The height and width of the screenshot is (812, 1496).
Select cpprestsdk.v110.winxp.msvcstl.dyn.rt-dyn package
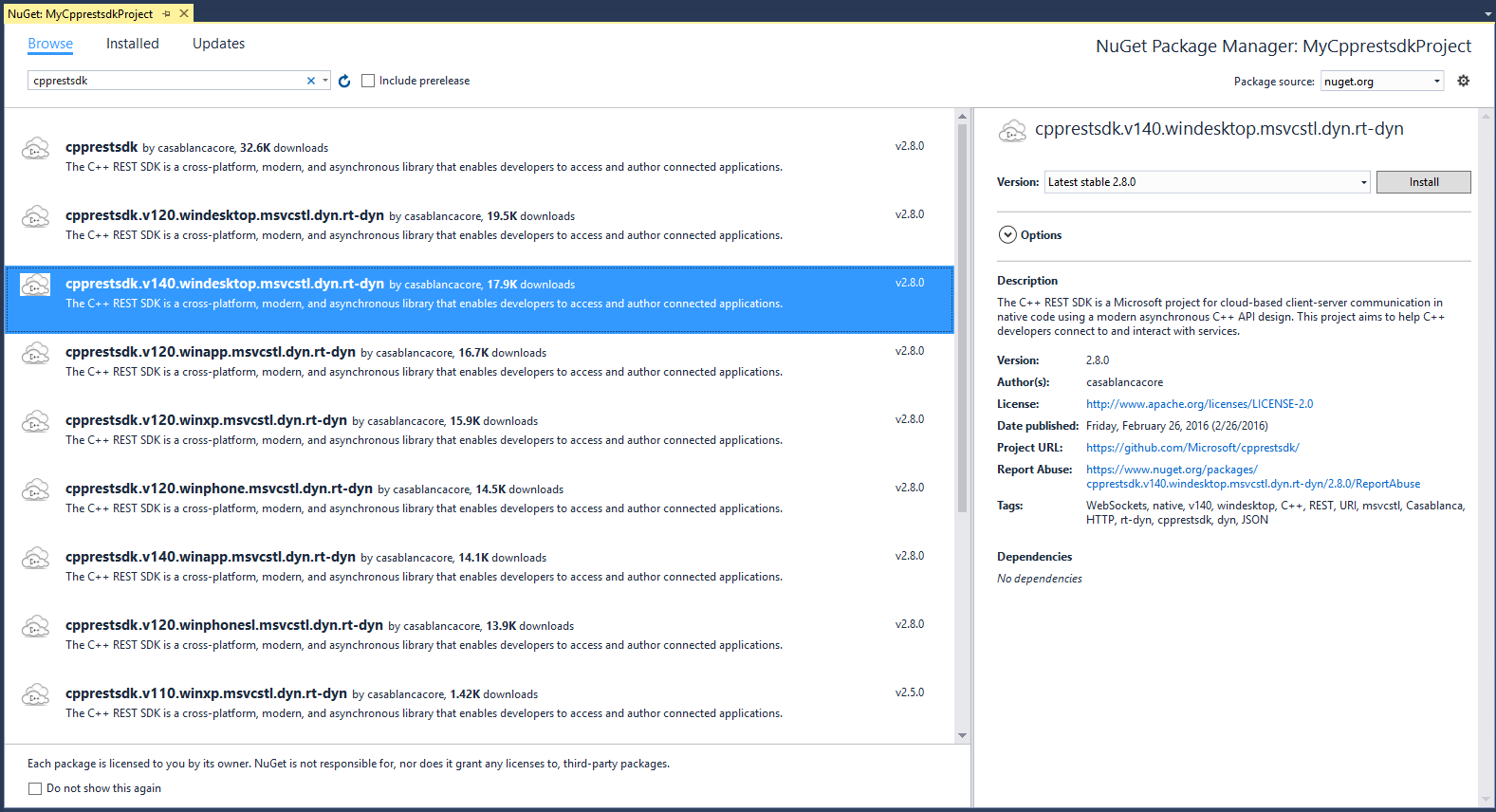[206, 693]
